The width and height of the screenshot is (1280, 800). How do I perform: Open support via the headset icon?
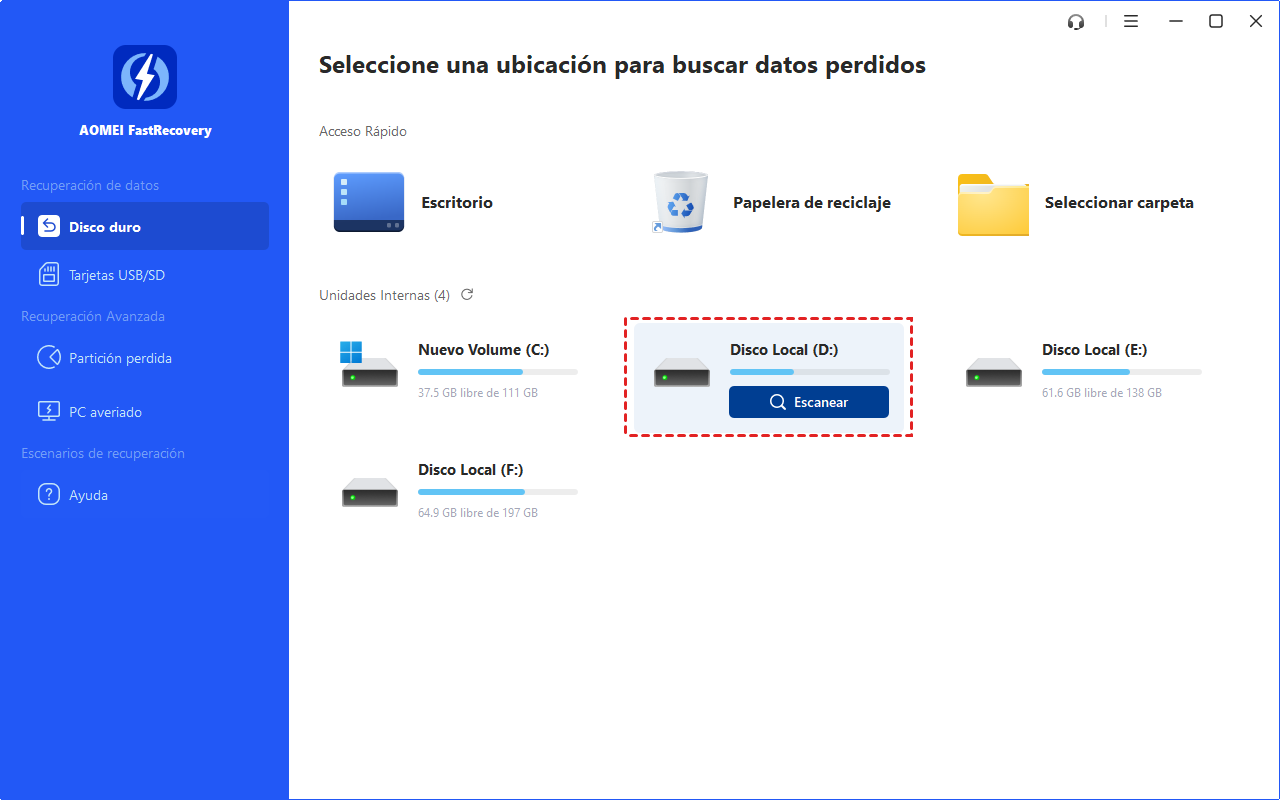1076,22
